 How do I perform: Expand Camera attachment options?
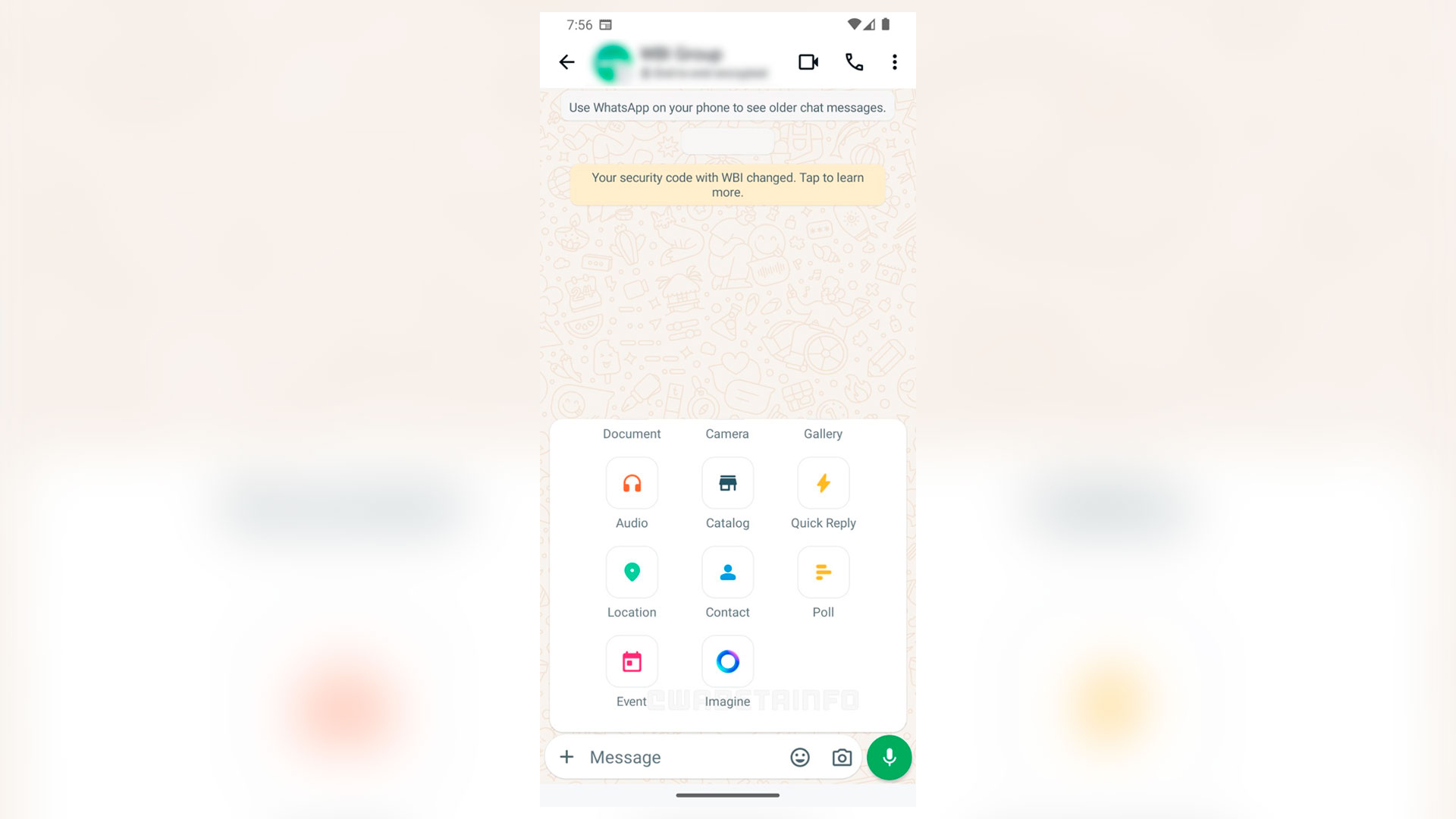(727, 433)
